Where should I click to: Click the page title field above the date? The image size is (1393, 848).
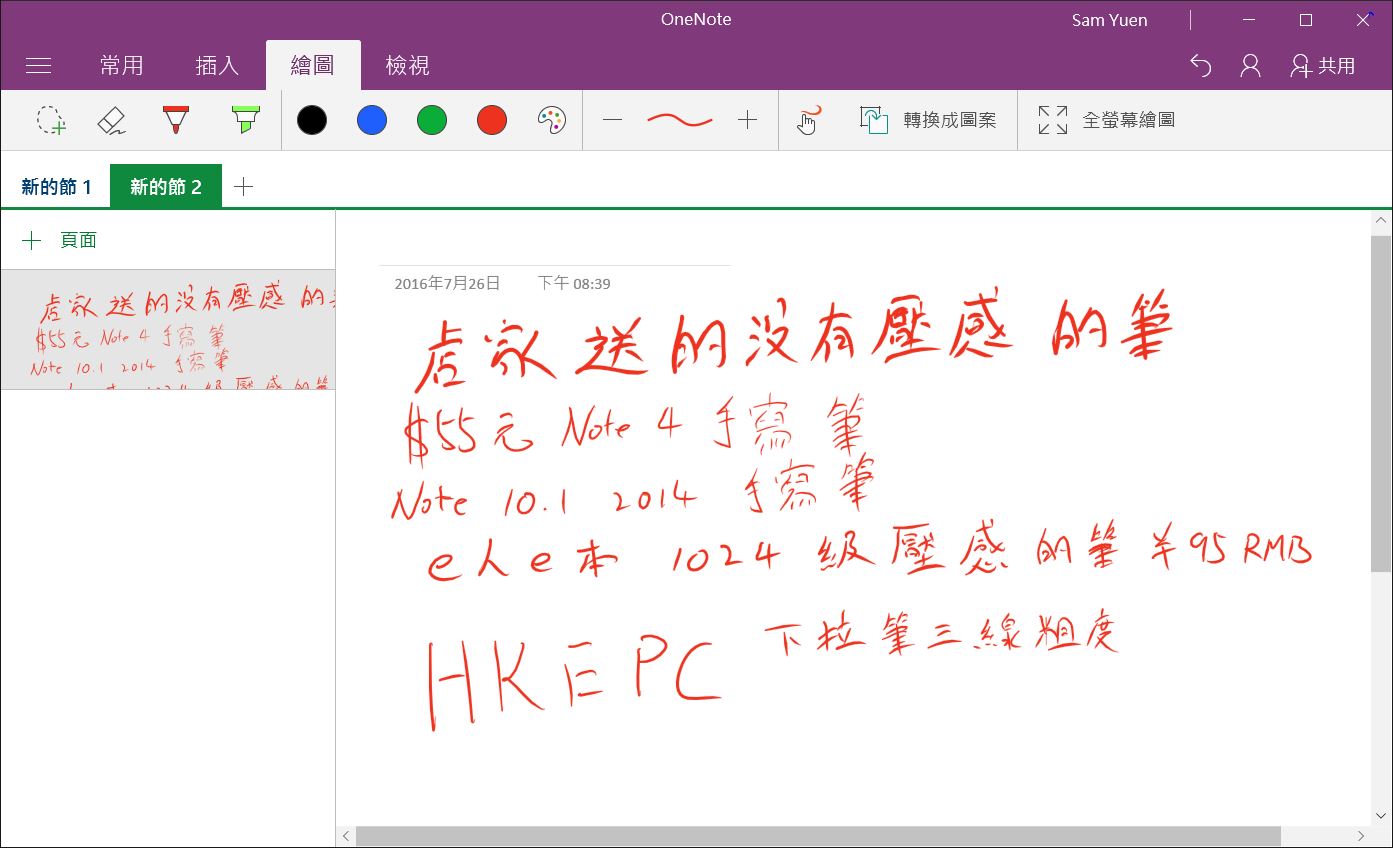tap(555, 248)
